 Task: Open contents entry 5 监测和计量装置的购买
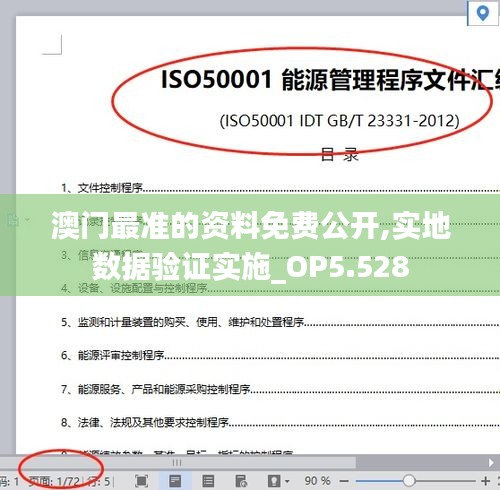point(182,322)
